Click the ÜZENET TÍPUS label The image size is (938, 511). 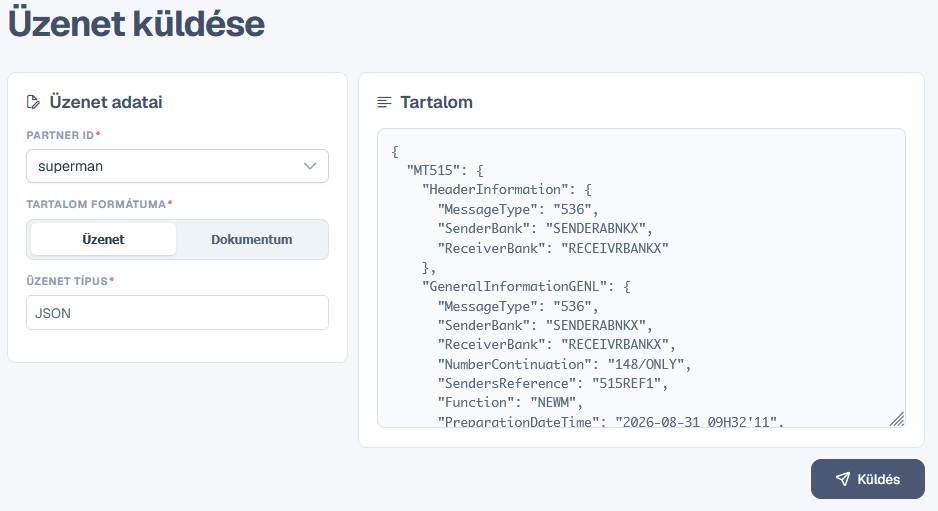pos(67,281)
